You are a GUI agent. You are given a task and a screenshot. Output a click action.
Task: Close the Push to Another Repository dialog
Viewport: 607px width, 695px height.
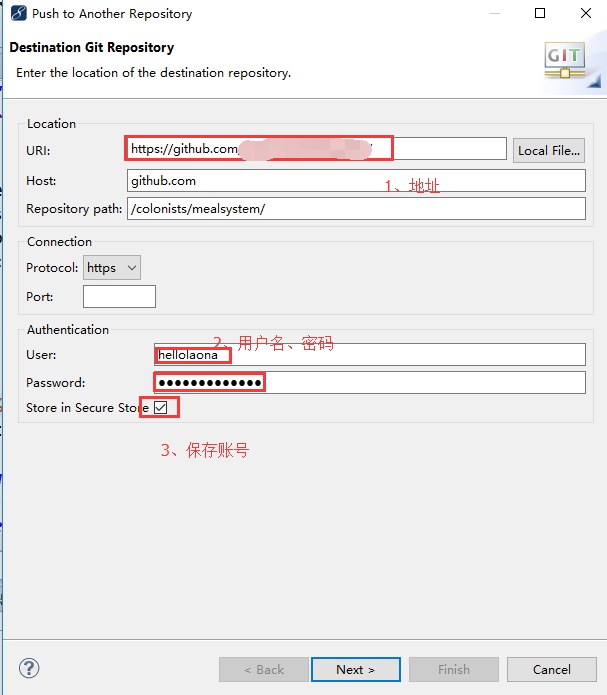coord(586,13)
